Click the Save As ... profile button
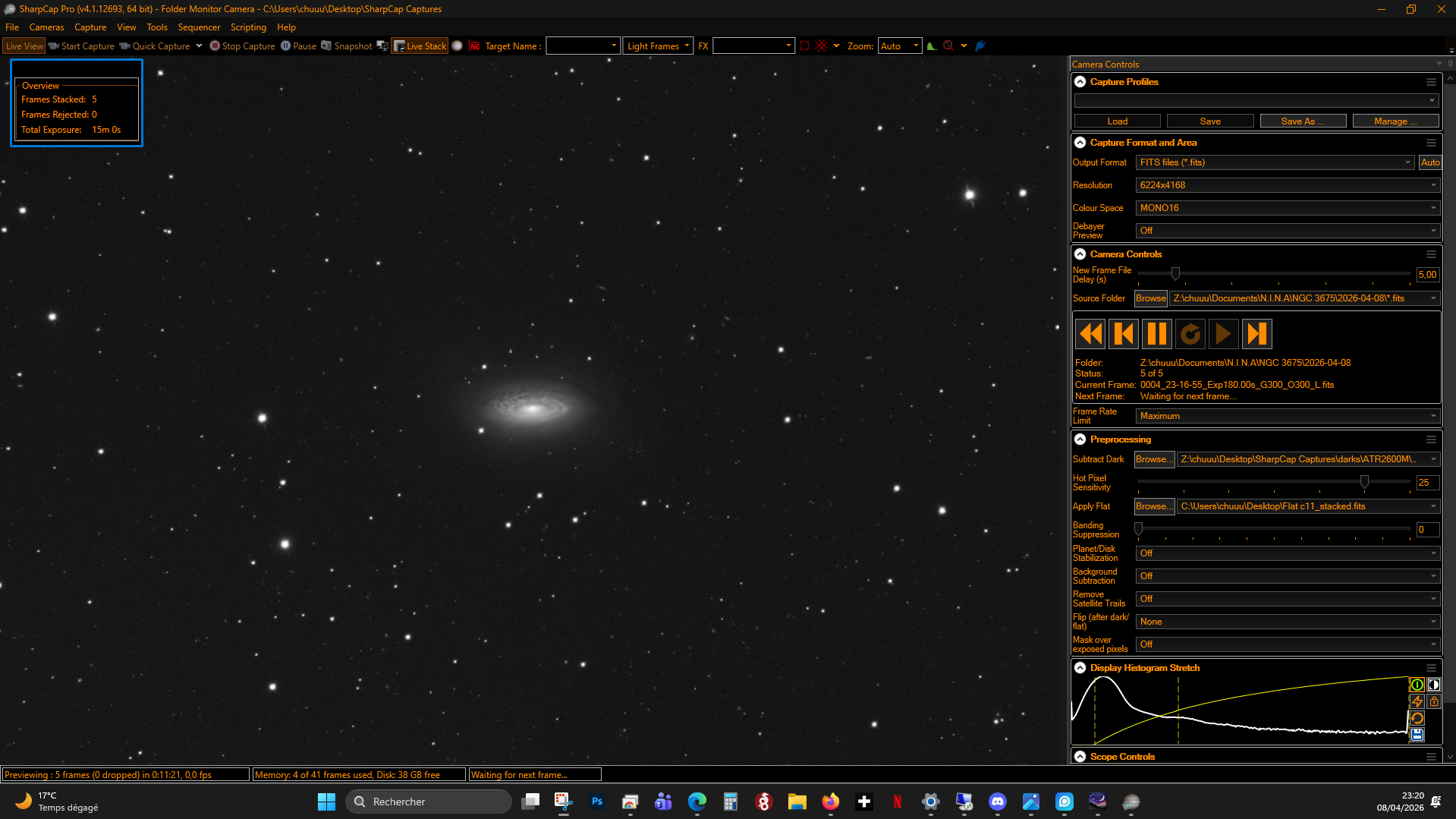 pyautogui.click(x=1303, y=121)
